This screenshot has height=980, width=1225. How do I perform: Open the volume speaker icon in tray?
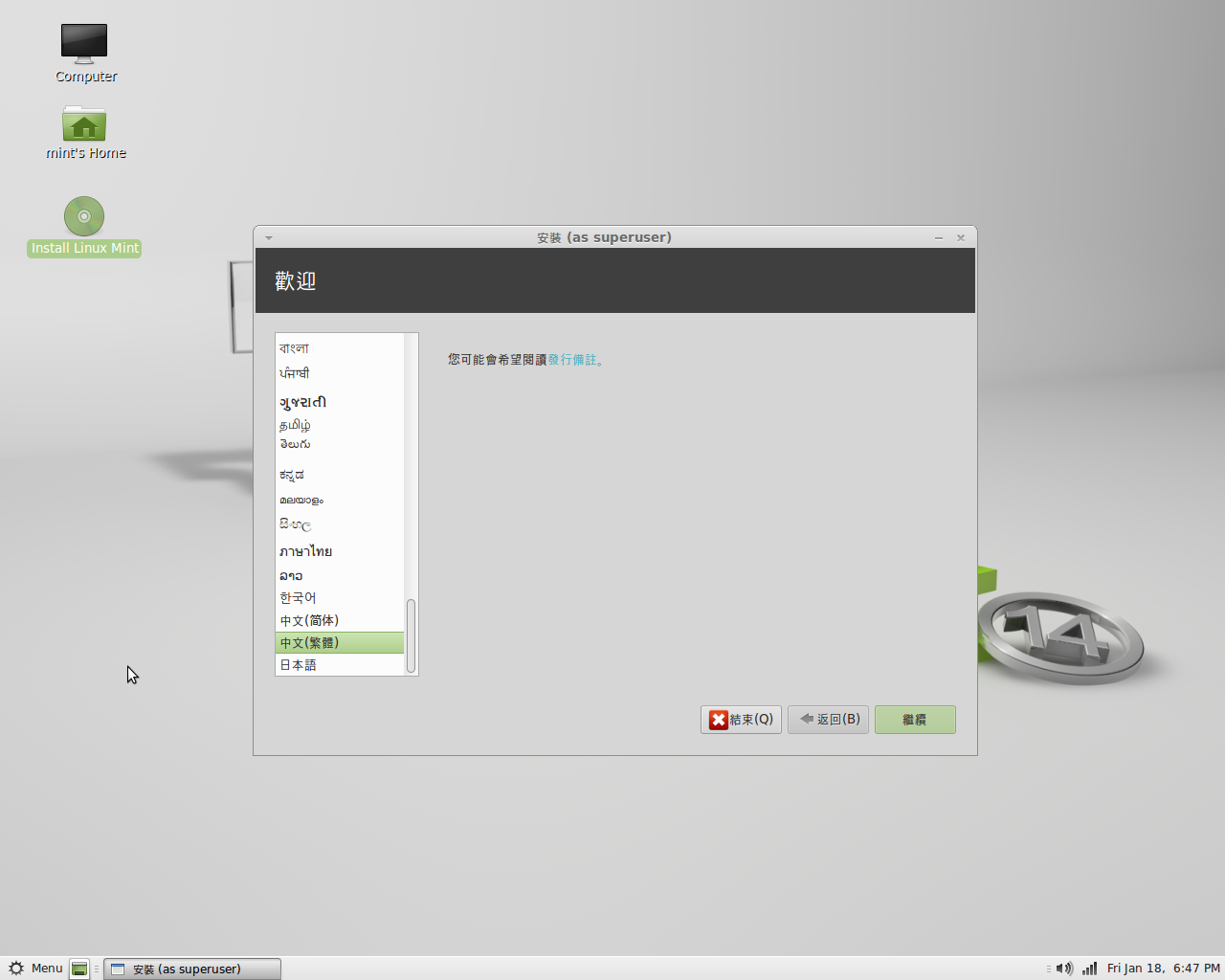1064,969
